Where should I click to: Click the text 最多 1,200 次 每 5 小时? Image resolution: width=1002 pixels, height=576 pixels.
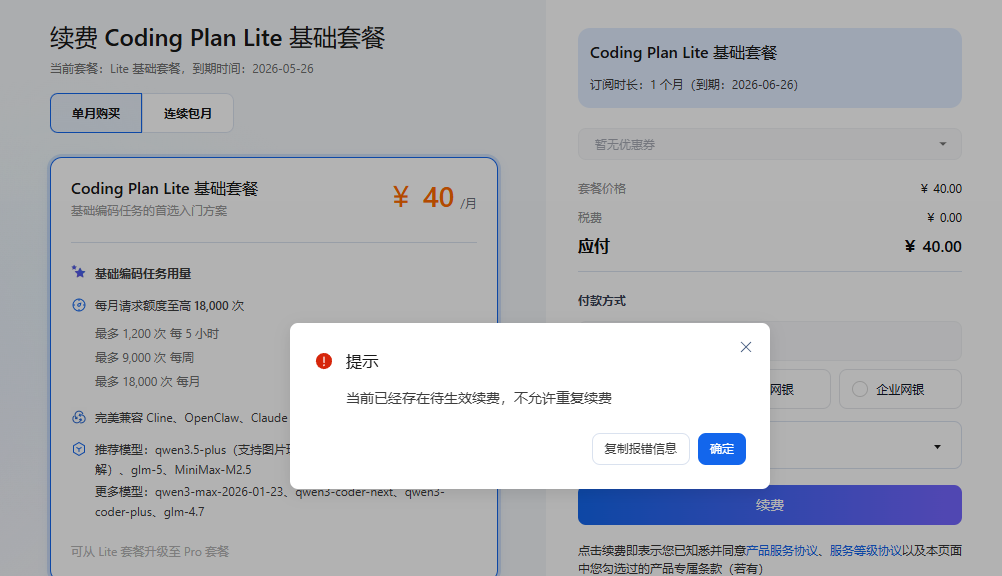[157, 334]
